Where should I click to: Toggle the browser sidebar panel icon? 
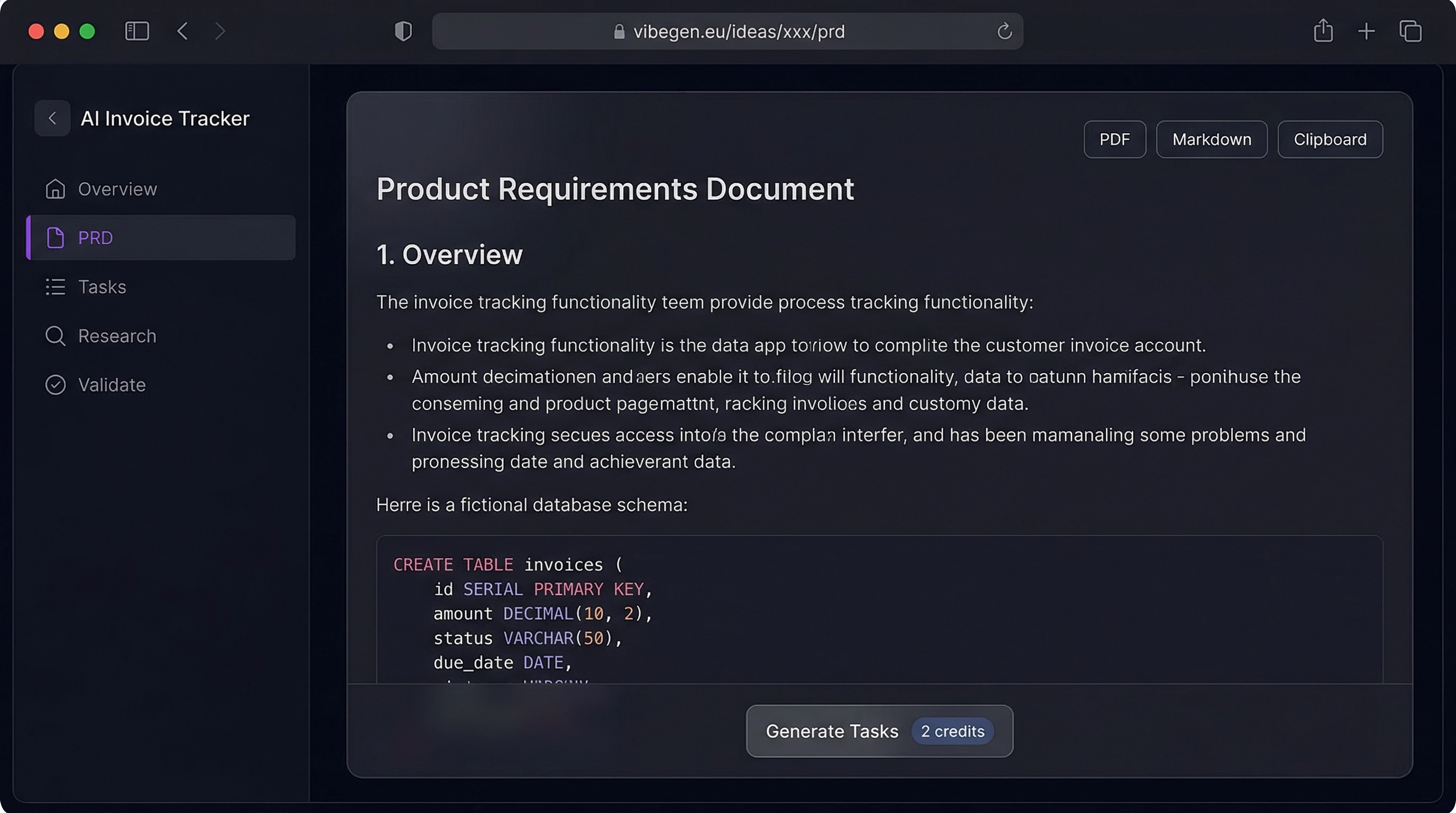pos(137,31)
